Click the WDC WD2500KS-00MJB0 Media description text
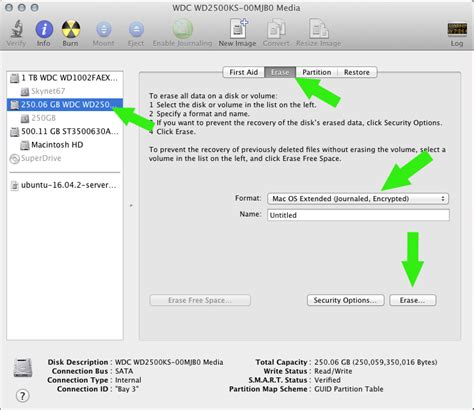This screenshot has height=410, width=474. [x=169, y=362]
